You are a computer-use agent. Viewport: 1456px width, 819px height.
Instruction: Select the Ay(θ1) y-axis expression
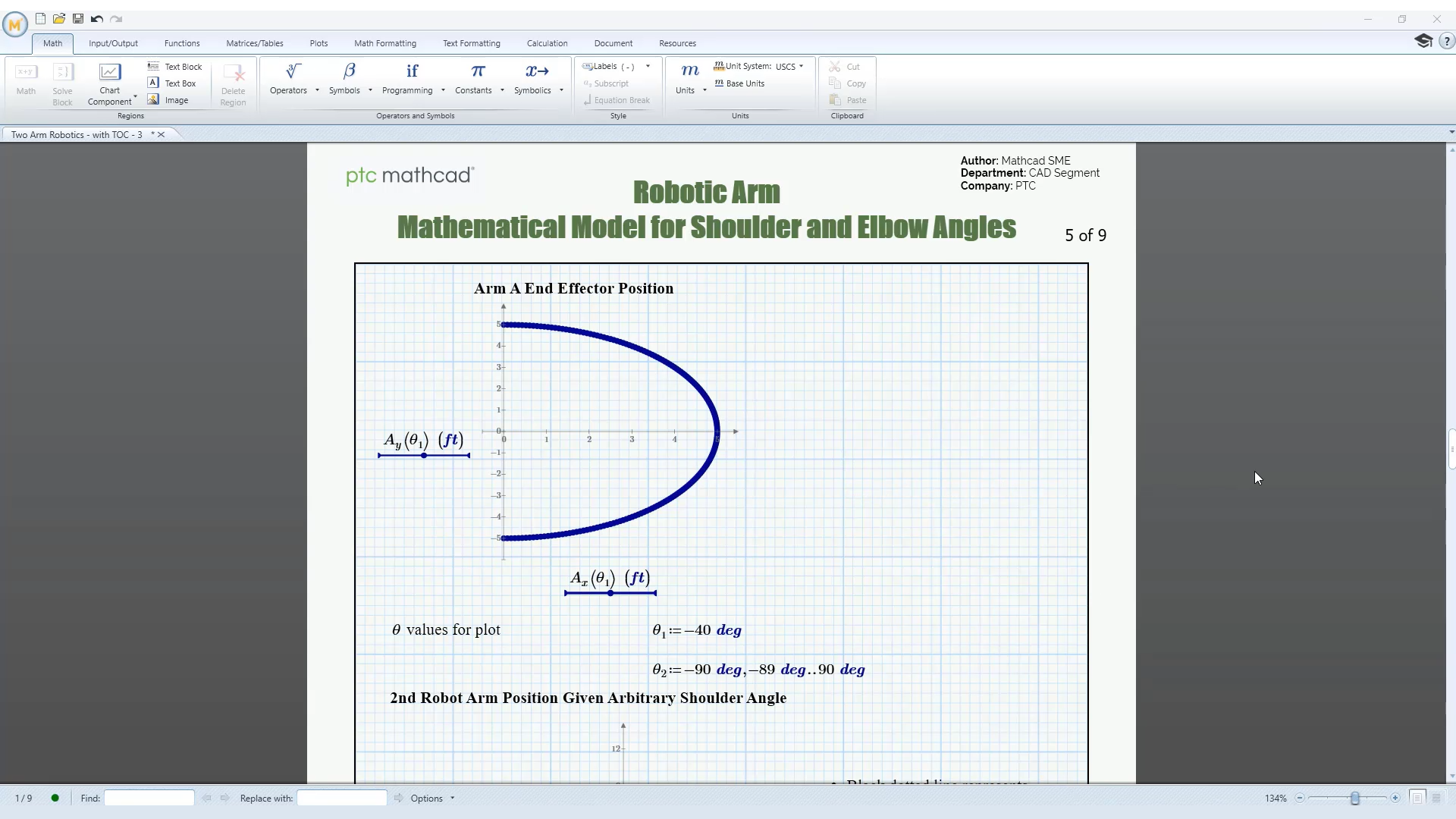point(423,441)
